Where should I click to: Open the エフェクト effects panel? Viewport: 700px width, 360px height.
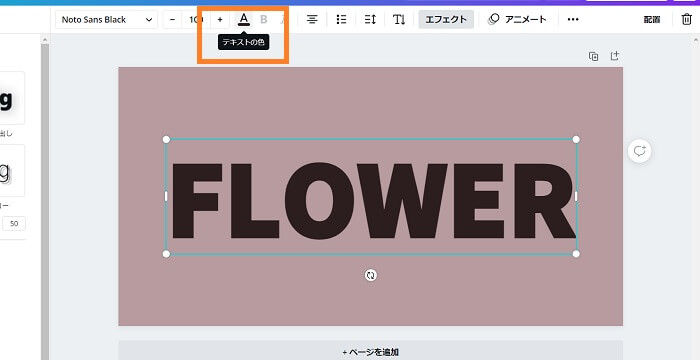pos(446,19)
